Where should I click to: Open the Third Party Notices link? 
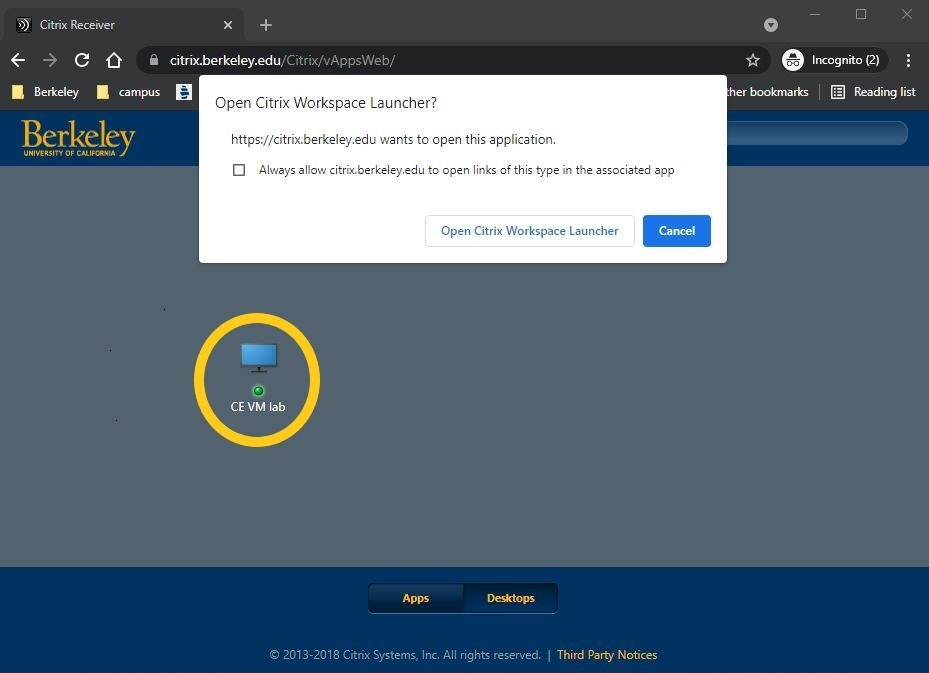[607, 655]
